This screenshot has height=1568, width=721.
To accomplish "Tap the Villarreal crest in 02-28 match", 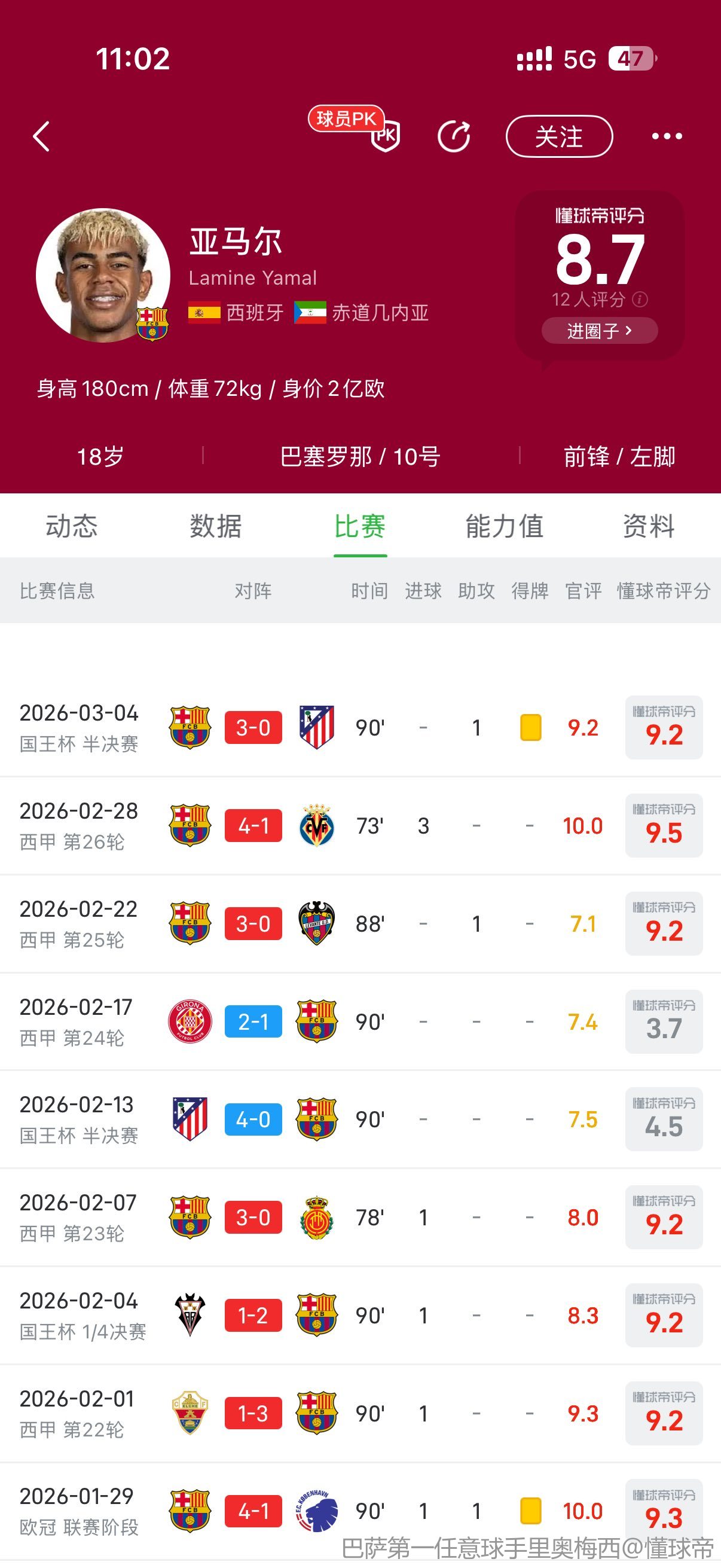I will coord(316,825).
